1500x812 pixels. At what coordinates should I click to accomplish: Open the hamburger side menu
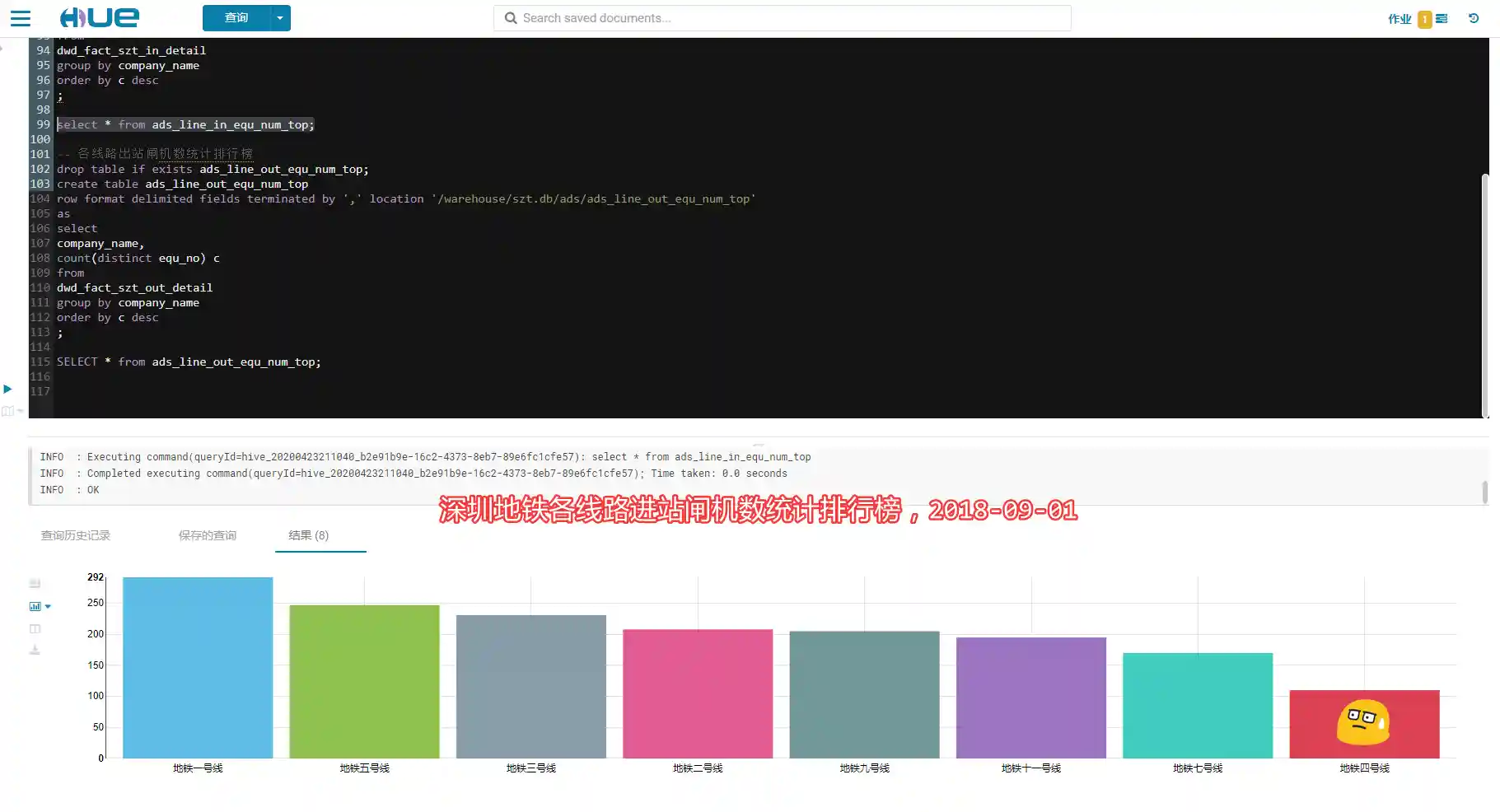20,18
